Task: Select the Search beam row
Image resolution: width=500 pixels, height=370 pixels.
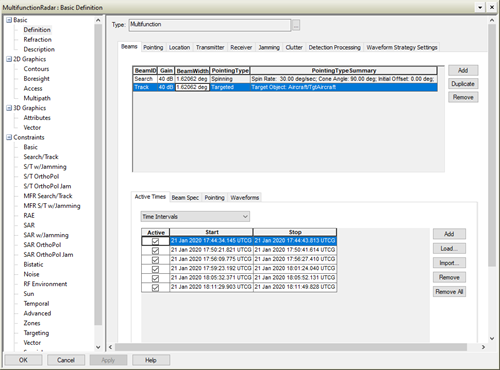Action: click(285, 79)
